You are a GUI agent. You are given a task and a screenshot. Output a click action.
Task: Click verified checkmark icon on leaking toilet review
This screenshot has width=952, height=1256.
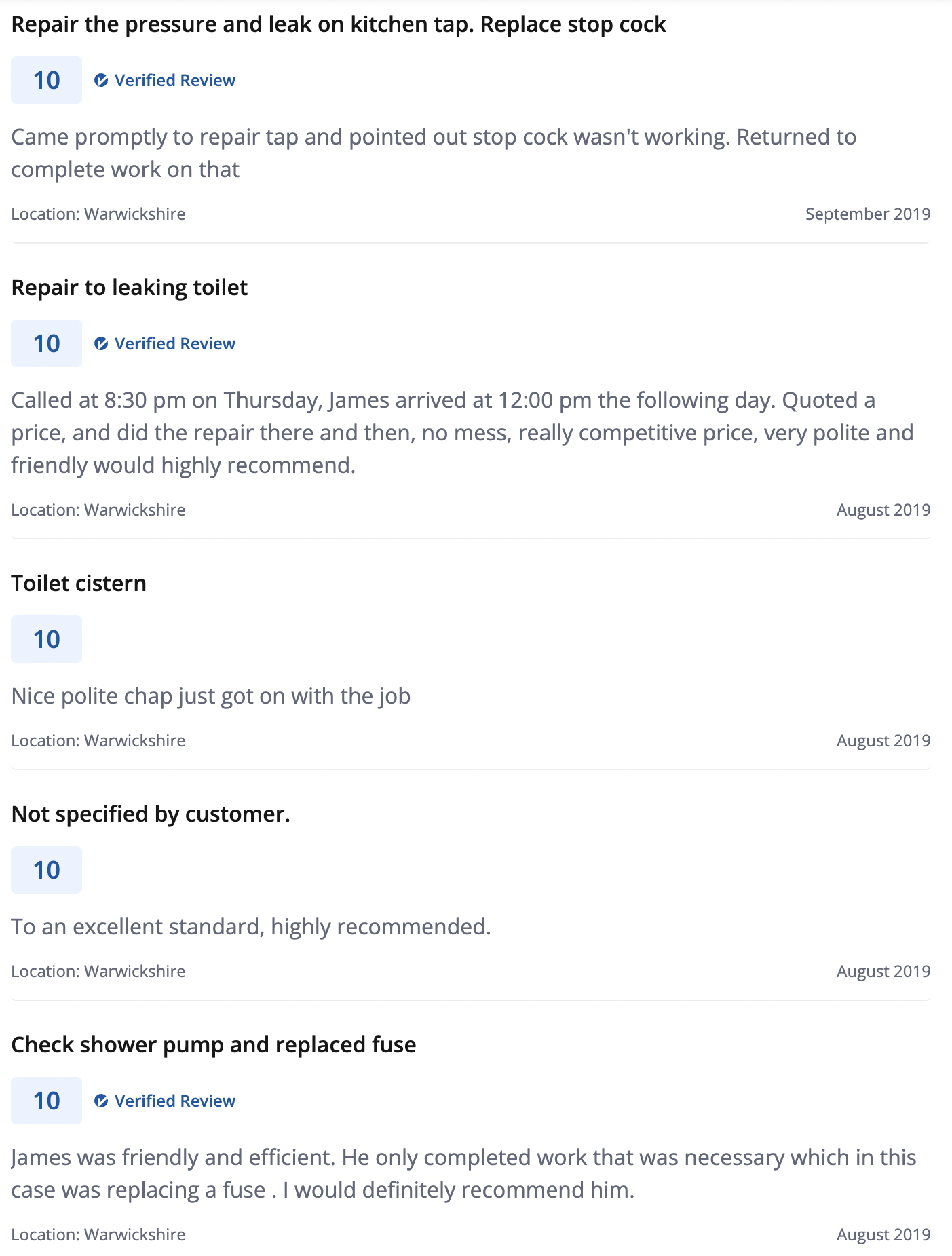tap(101, 344)
